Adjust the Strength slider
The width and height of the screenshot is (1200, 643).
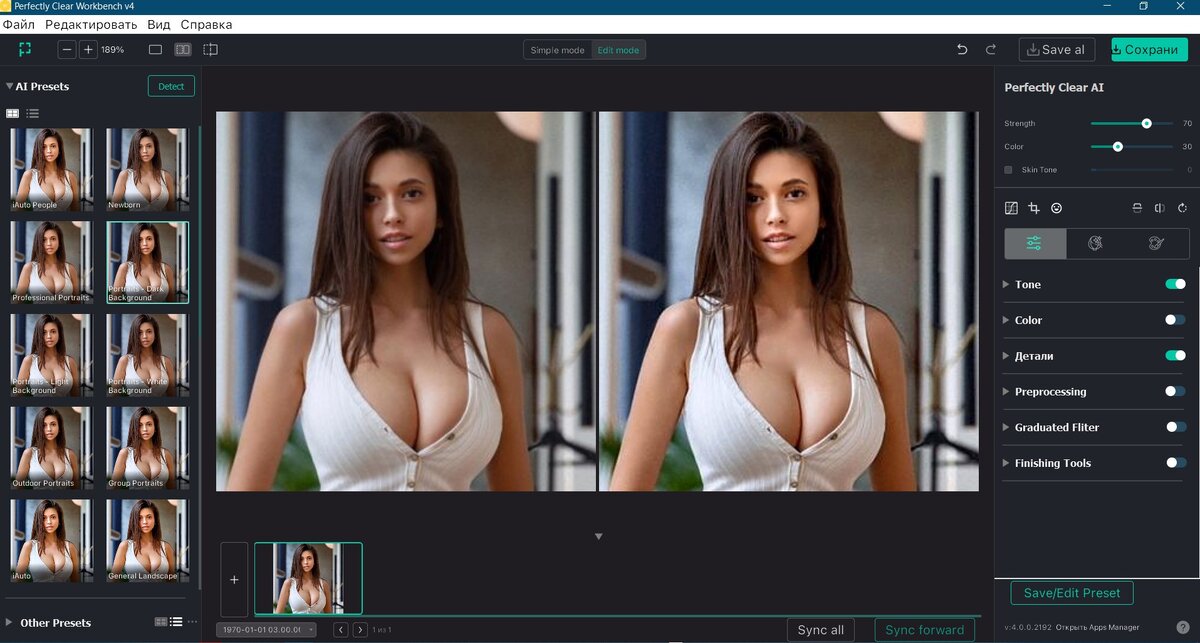(x=1132, y=123)
